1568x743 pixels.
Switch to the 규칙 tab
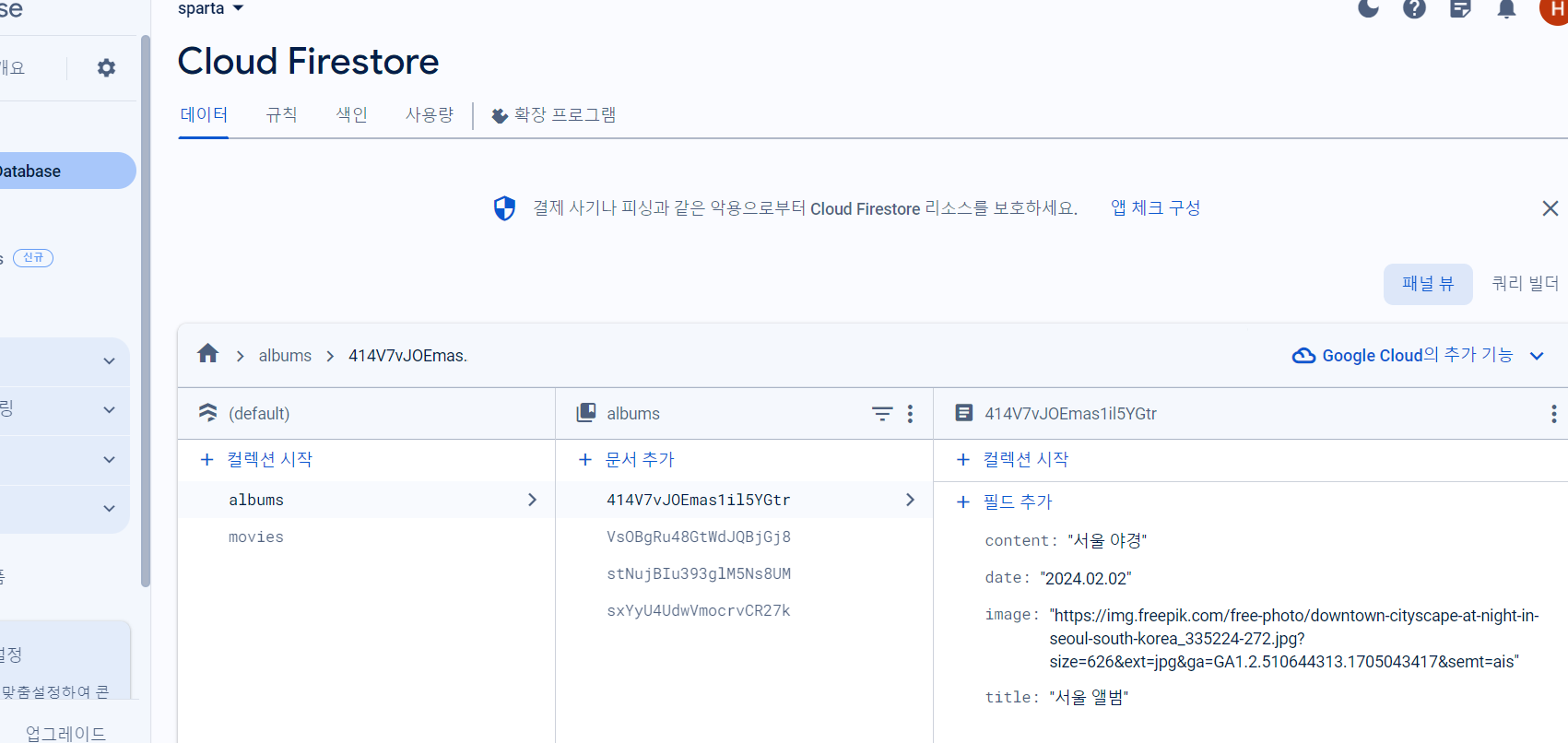tap(281, 115)
